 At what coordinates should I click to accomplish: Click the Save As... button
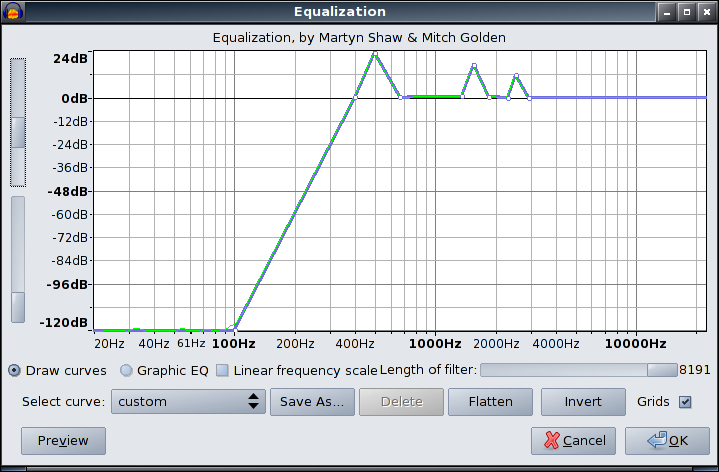(311, 402)
